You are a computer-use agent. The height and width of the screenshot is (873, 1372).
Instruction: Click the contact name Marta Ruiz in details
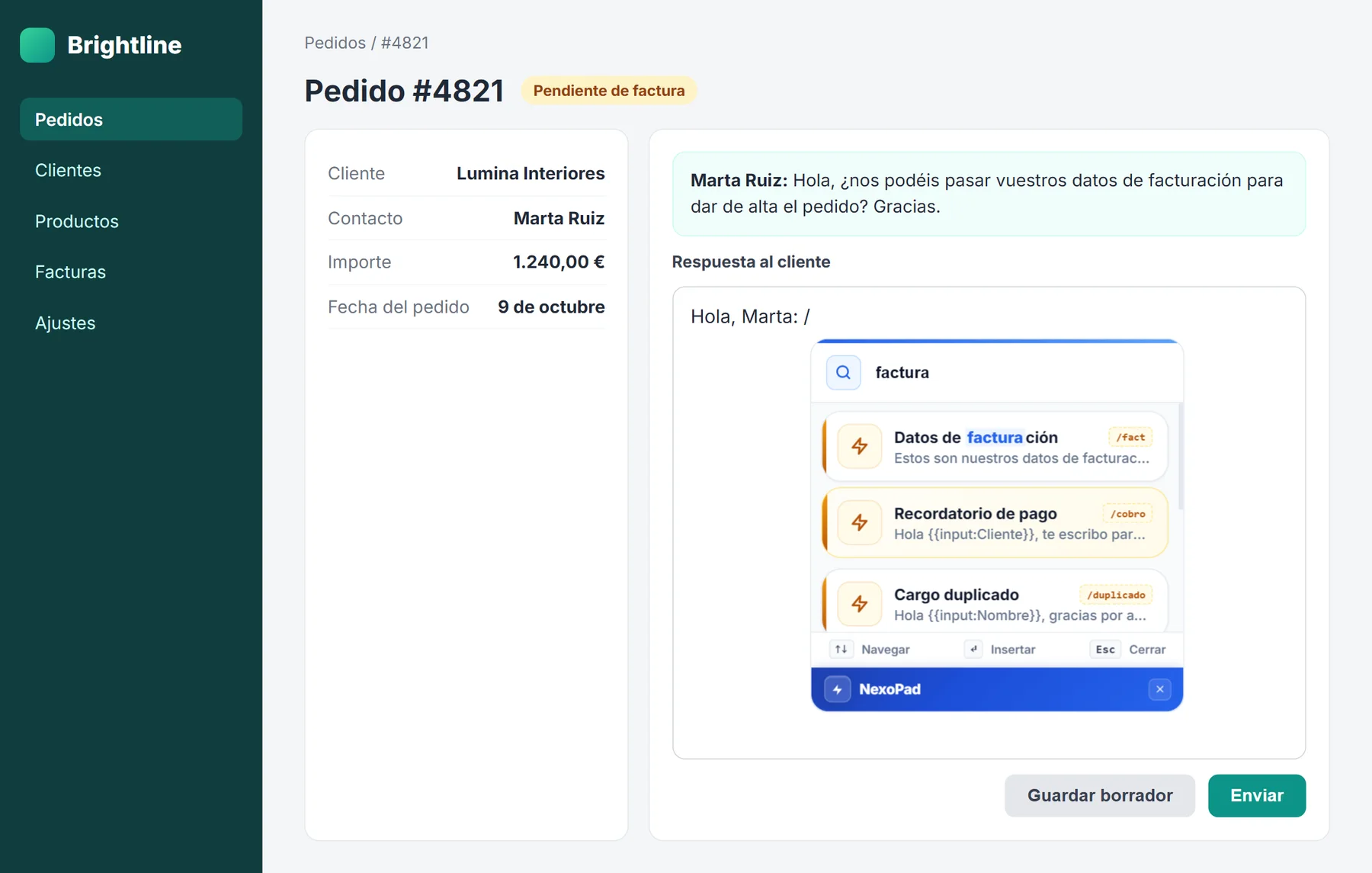[x=559, y=218]
